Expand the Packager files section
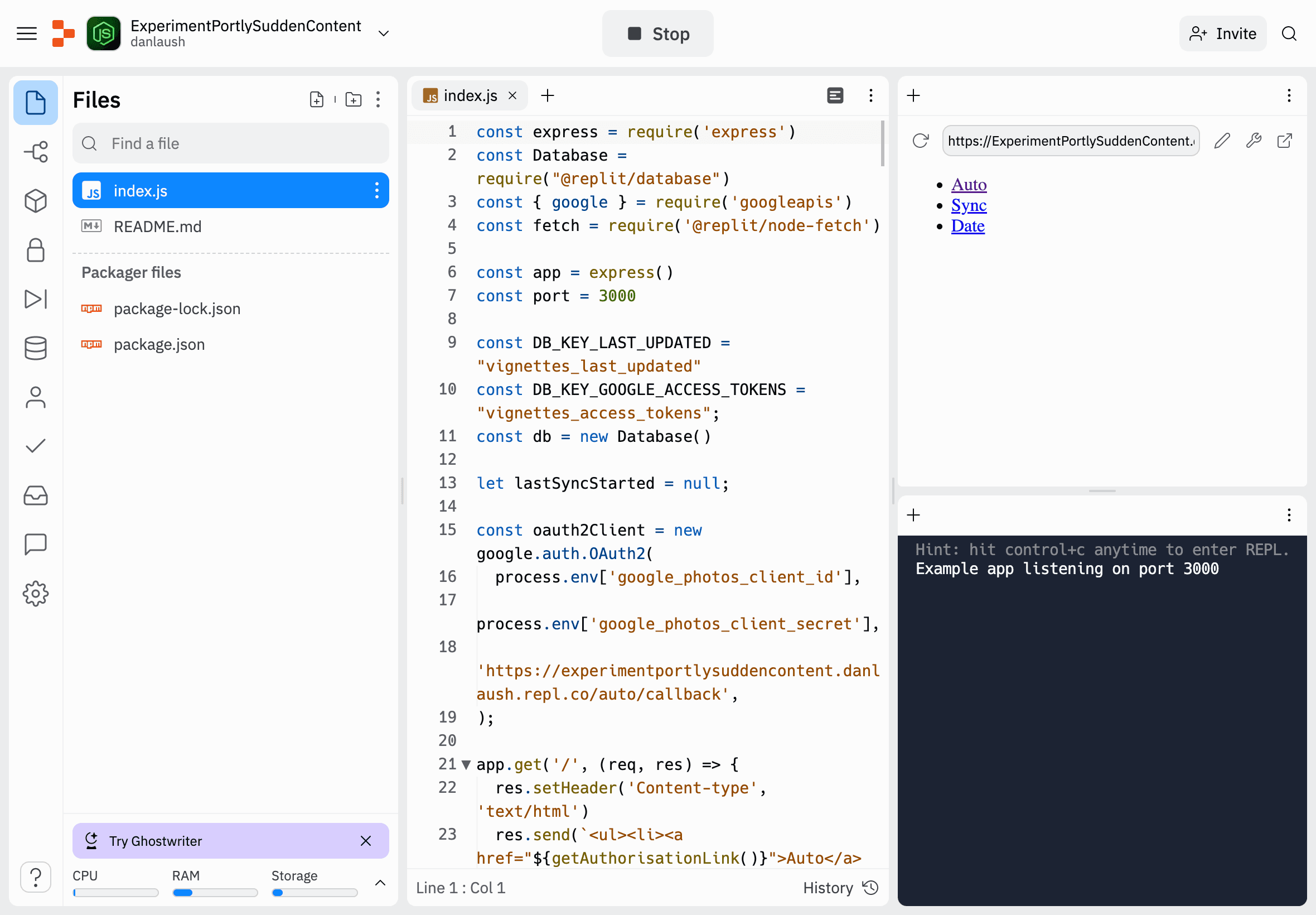This screenshot has height=915, width=1316. [x=131, y=272]
